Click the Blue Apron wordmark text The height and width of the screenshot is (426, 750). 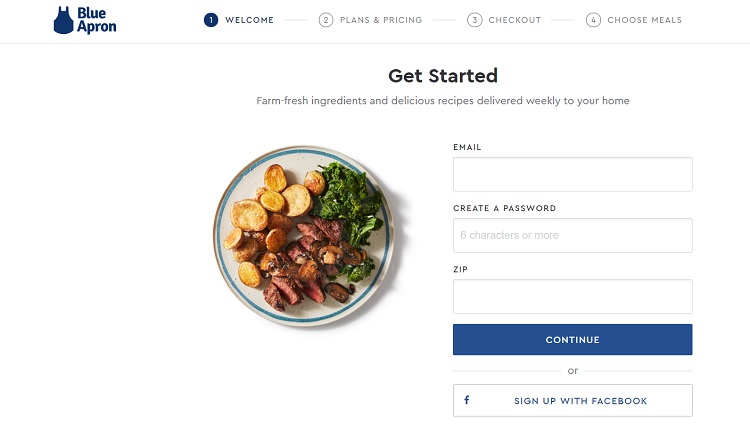click(97, 21)
